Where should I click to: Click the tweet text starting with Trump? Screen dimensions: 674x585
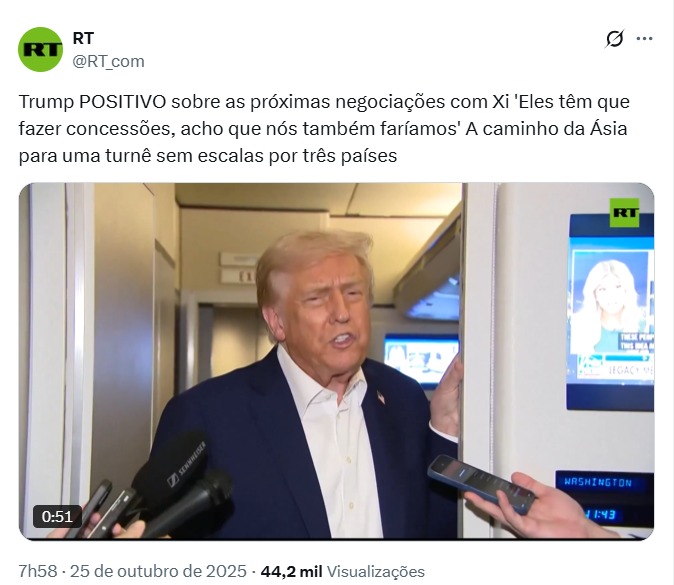coord(324,129)
